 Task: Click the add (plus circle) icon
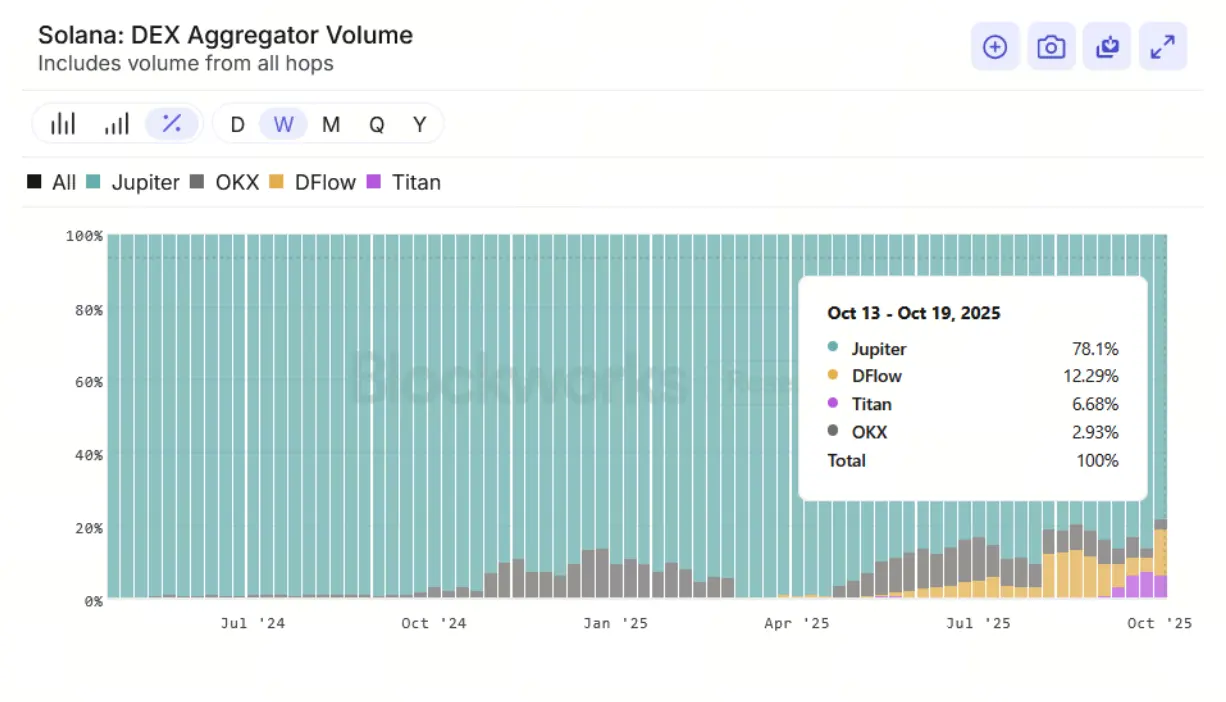pos(995,47)
